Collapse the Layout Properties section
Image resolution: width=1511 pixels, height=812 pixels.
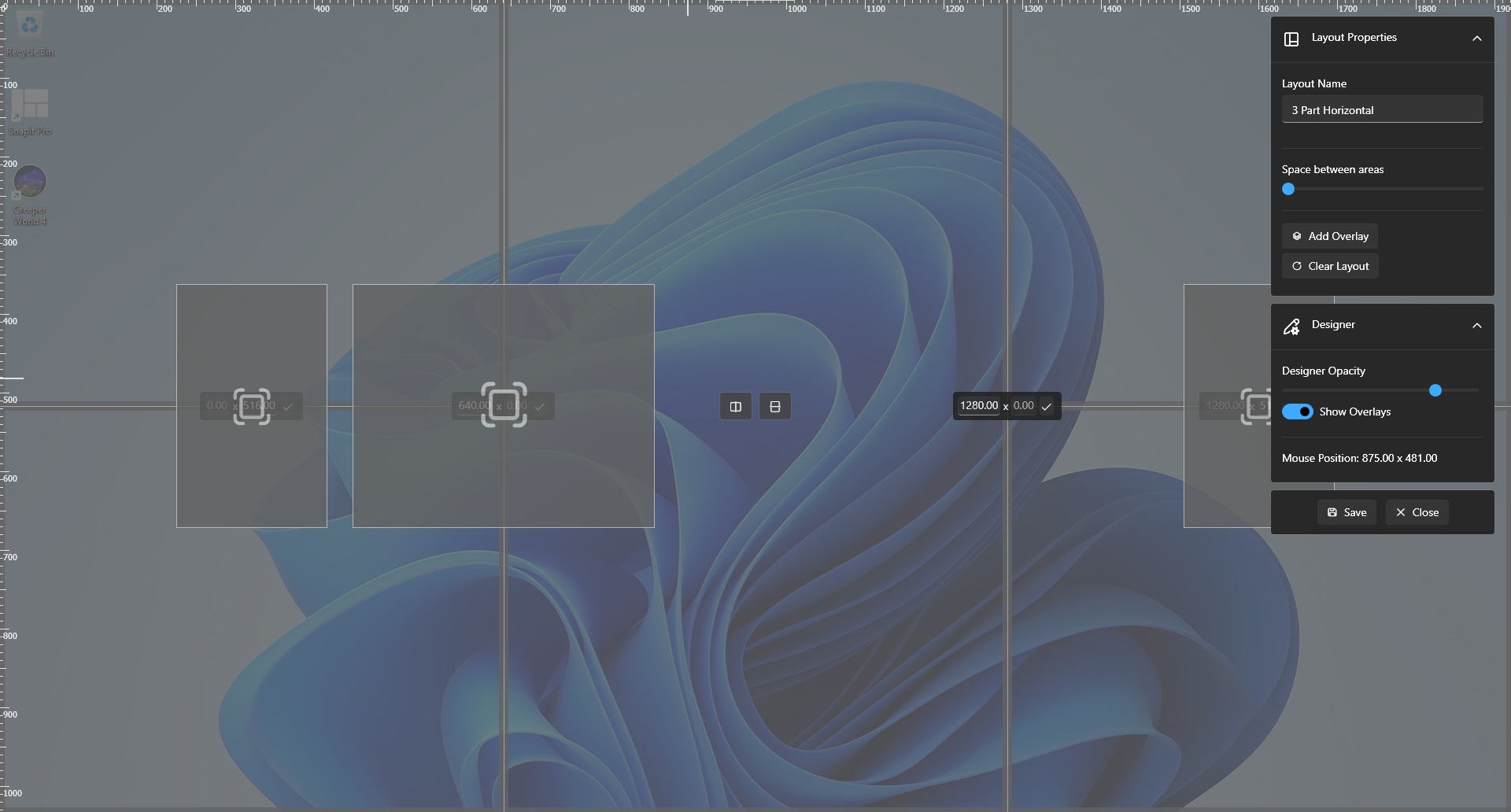[x=1476, y=39]
